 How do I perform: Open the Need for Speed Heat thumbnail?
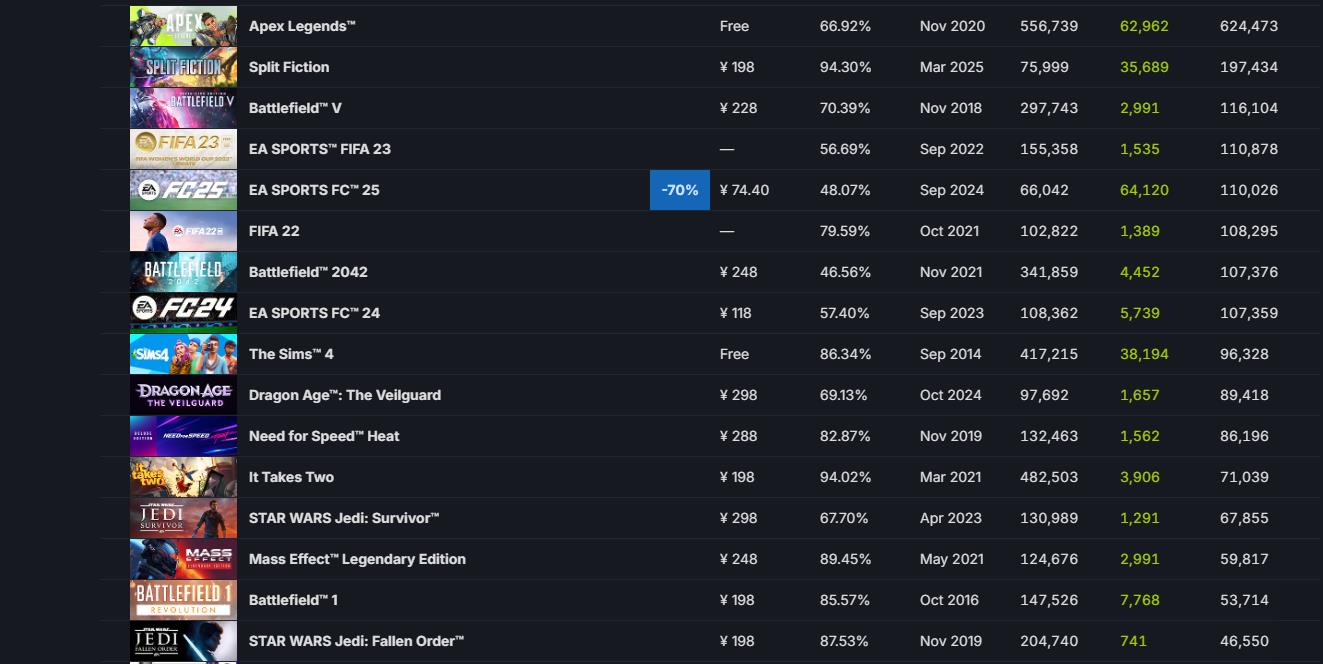point(183,436)
